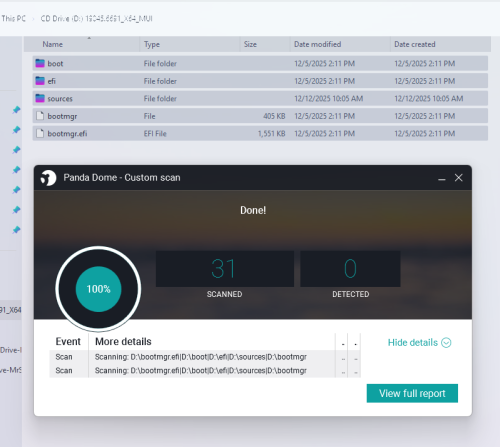500x447 pixels.
Task: Minimize the Panda Dome scan window
Action: pos(442,178)
